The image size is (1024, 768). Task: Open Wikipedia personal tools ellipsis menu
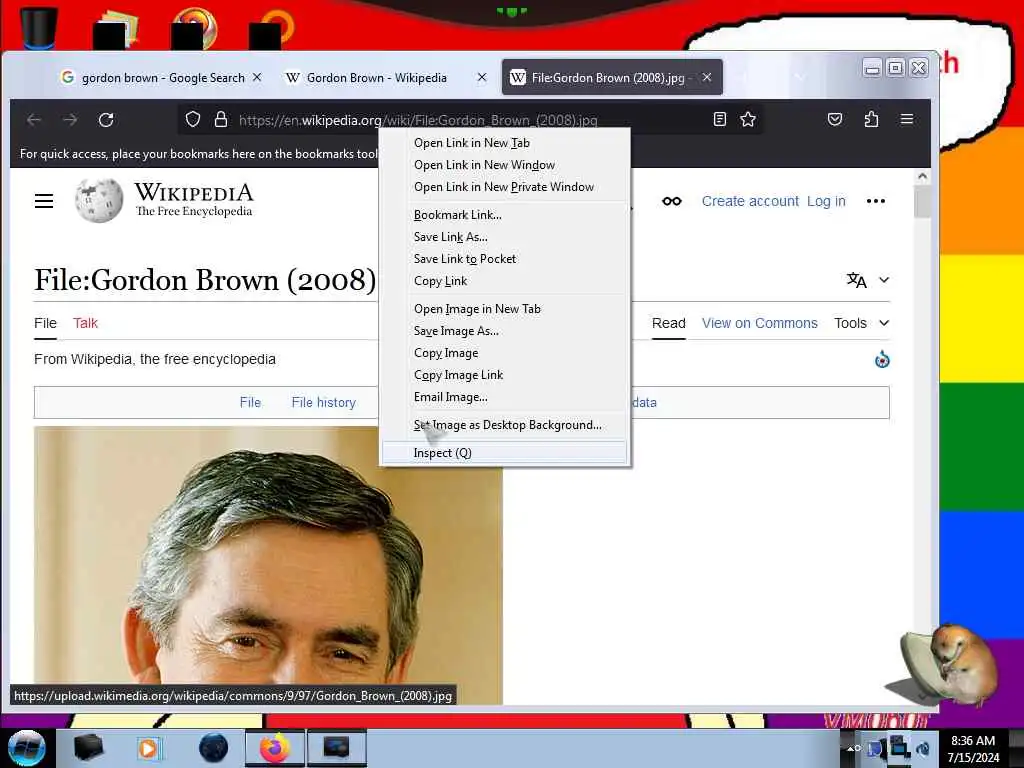click(x=876, y=200)
